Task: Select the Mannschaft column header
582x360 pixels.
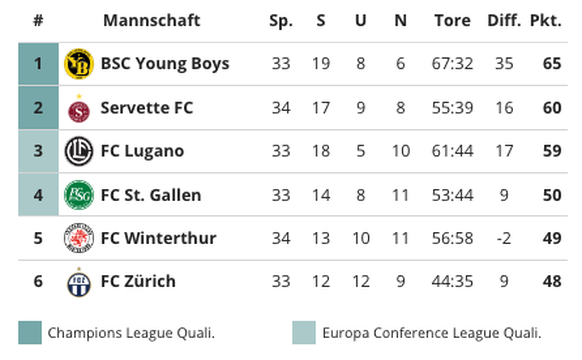Action: pyautogui.click(x=152, y=20)
